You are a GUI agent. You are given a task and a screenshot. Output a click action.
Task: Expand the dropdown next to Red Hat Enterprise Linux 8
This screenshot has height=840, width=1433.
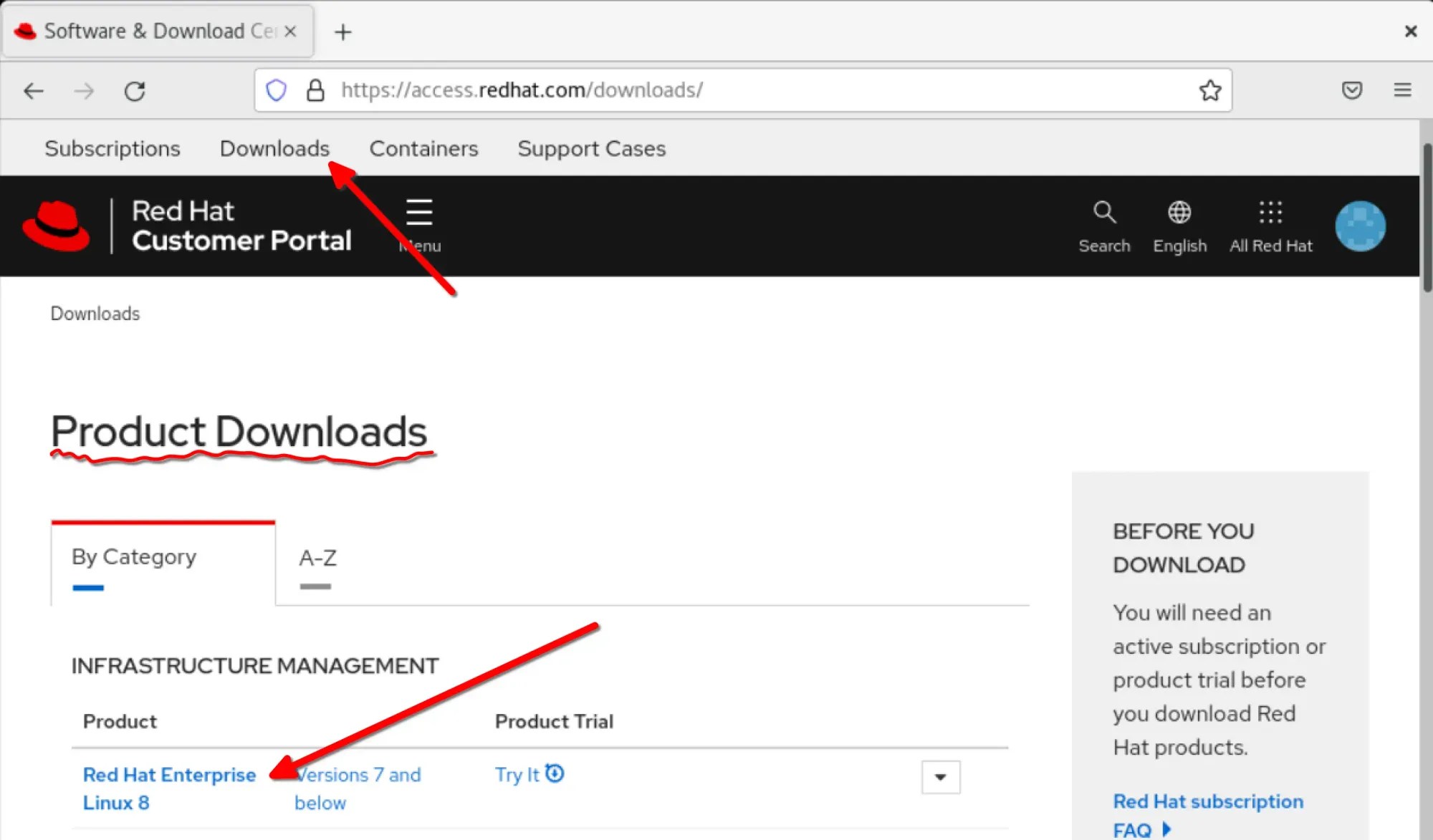[940, 776]
